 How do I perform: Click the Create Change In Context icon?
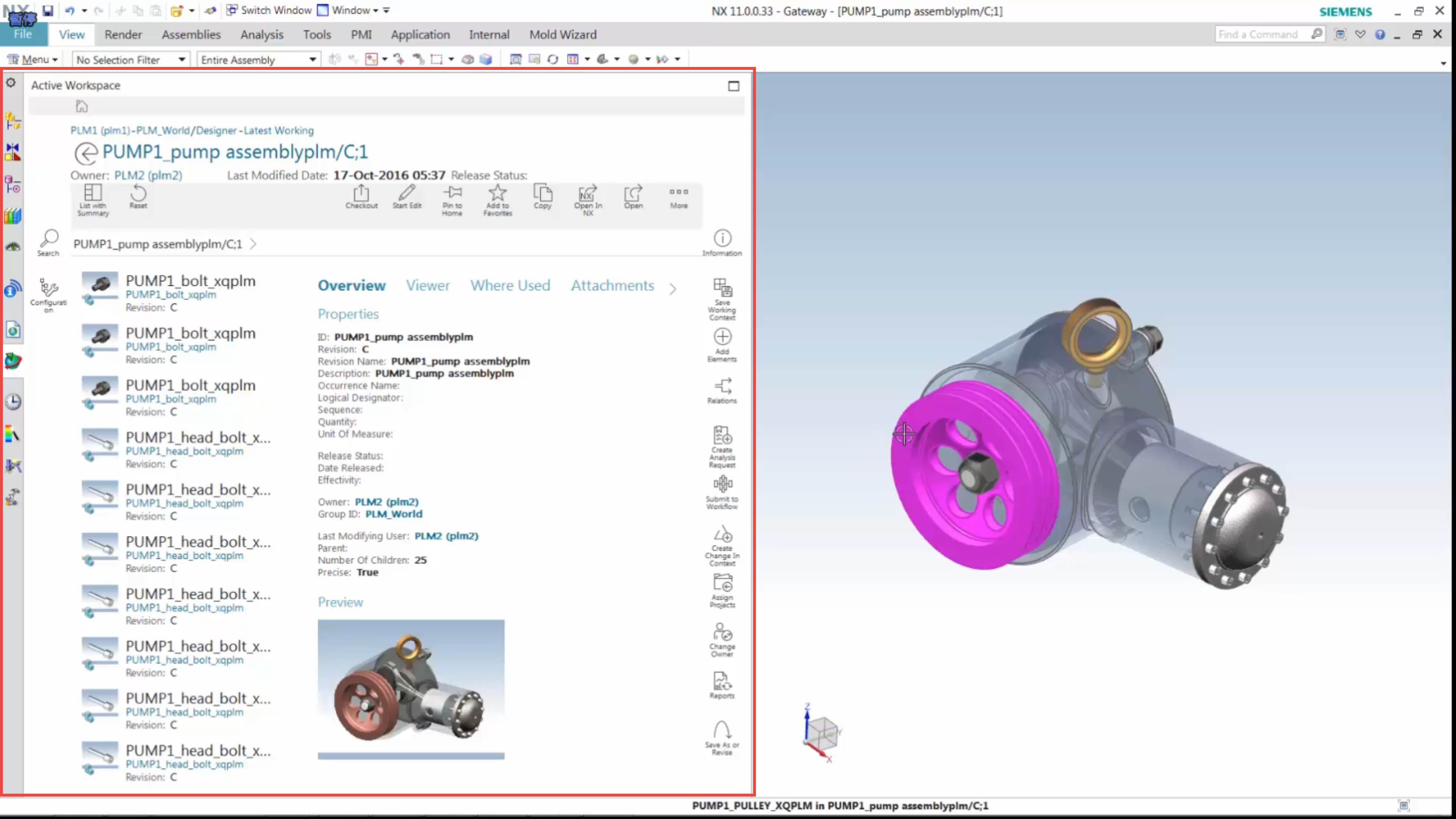(x=722, y=546)
